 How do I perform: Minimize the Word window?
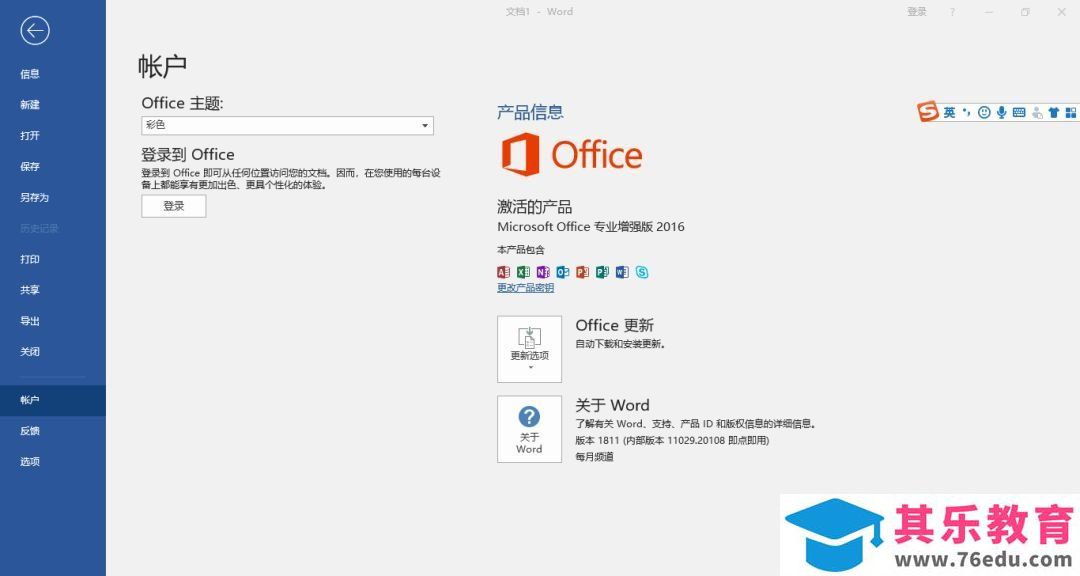coord(989,12)
